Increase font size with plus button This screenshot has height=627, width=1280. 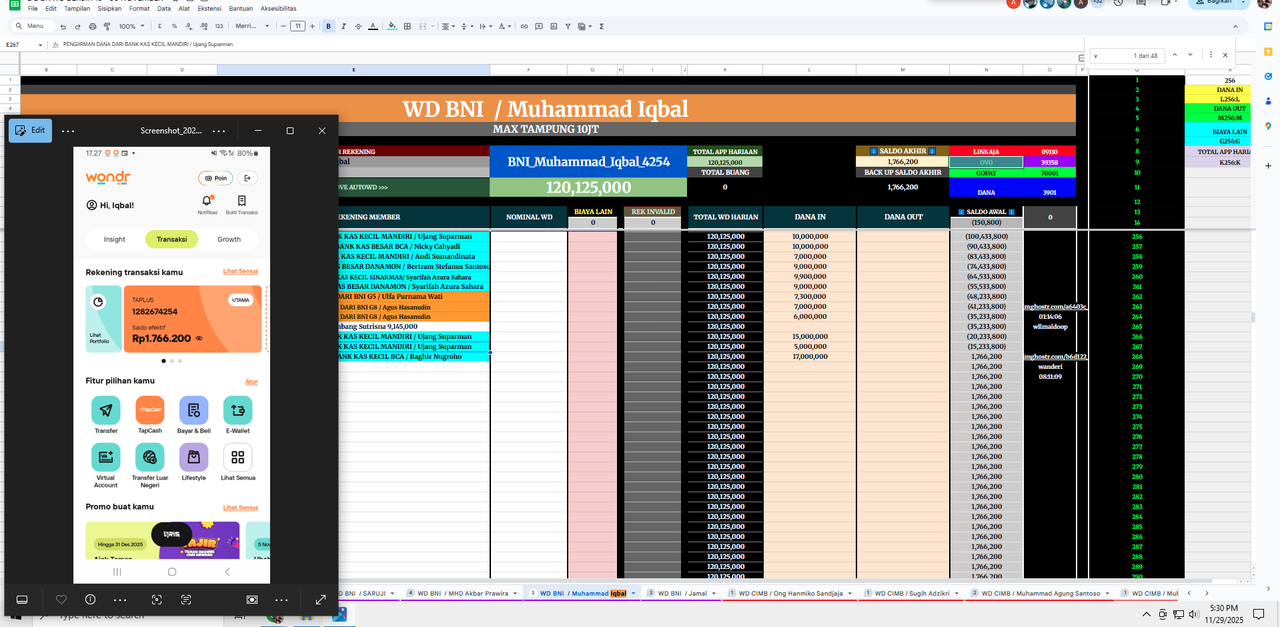click(312, 26)
